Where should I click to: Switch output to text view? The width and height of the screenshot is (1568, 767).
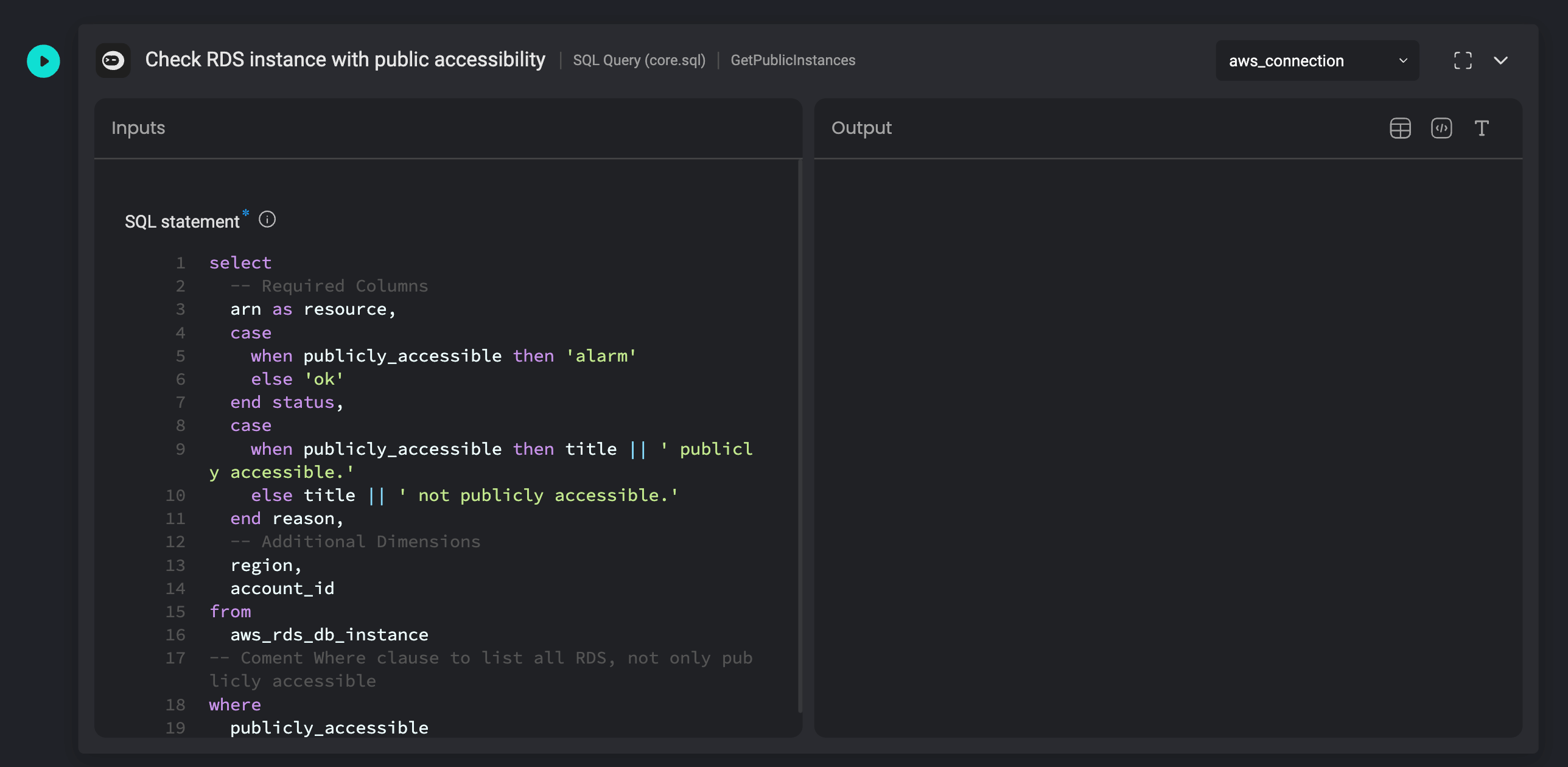click(x=1482, y=128)
